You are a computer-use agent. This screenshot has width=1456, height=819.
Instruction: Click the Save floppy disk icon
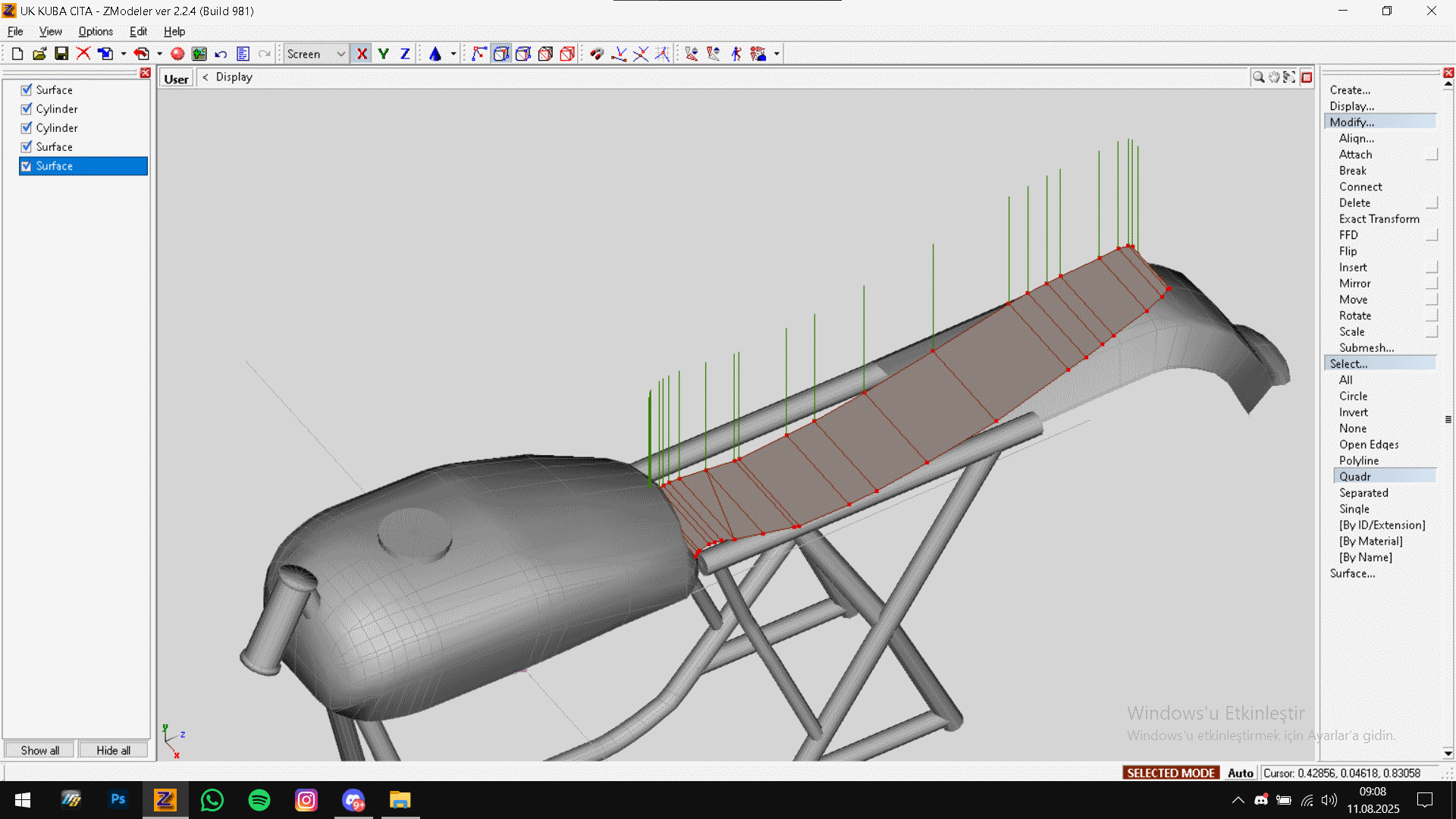(x=61, y=54)
